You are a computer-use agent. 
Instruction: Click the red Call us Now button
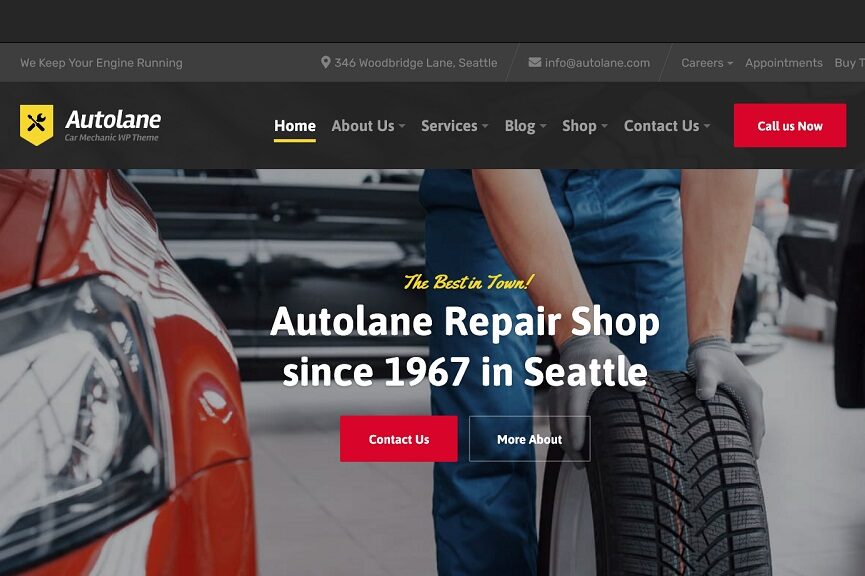[x=789, y=126]
